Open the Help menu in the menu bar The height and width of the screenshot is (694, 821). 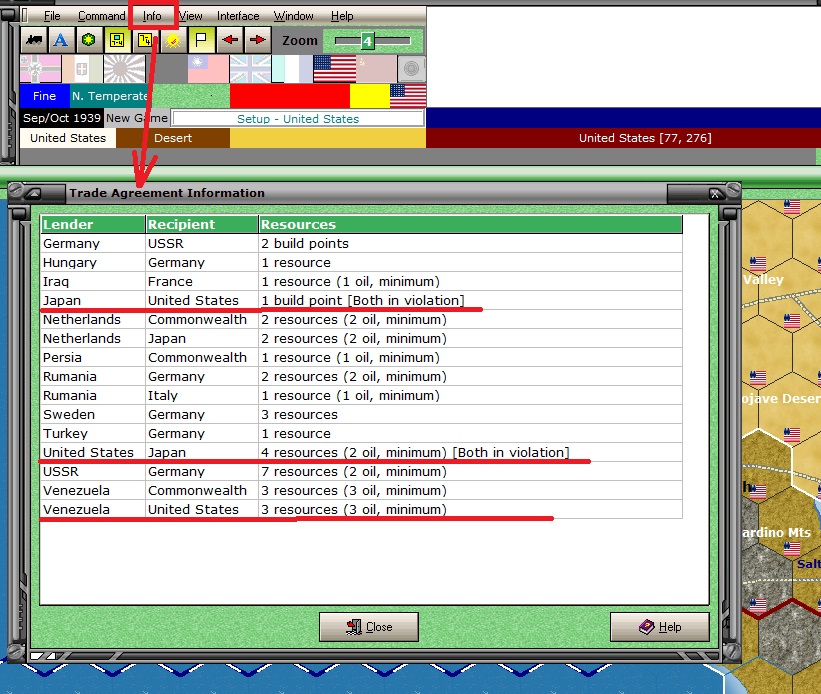[x=342, y=16]
